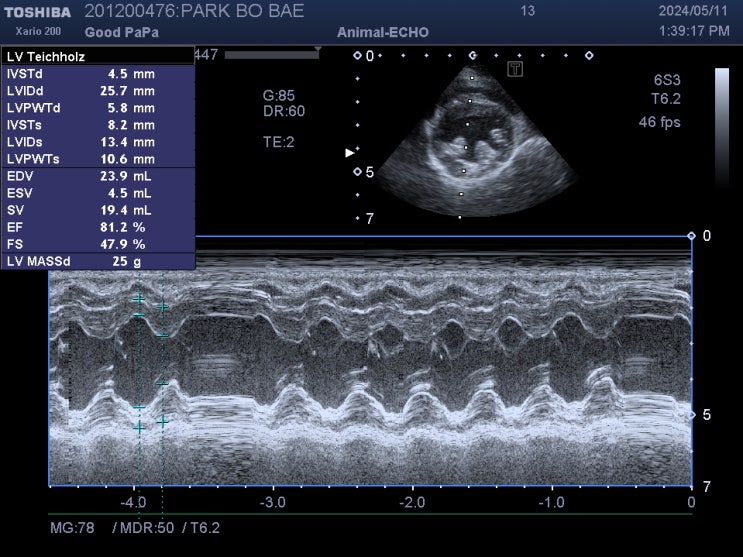Viewport: 743px width, 557px height.
Task: Click the G:85 gain value
Action: coord(279,95)
